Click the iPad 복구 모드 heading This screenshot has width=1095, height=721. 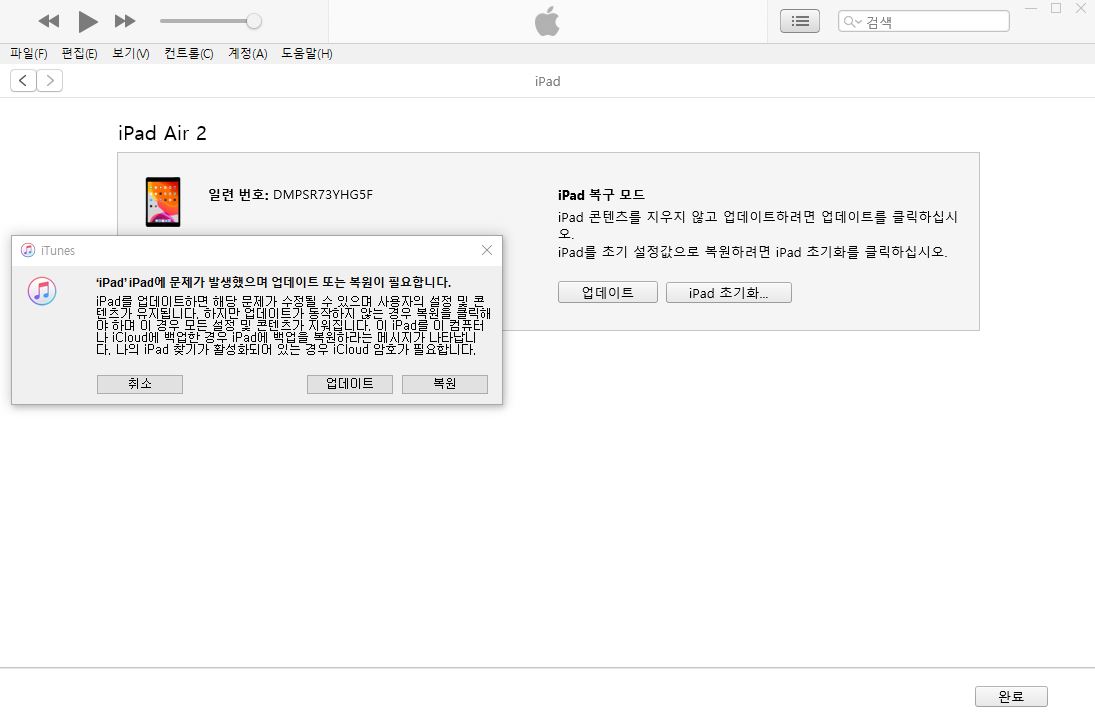coord(601,195)
